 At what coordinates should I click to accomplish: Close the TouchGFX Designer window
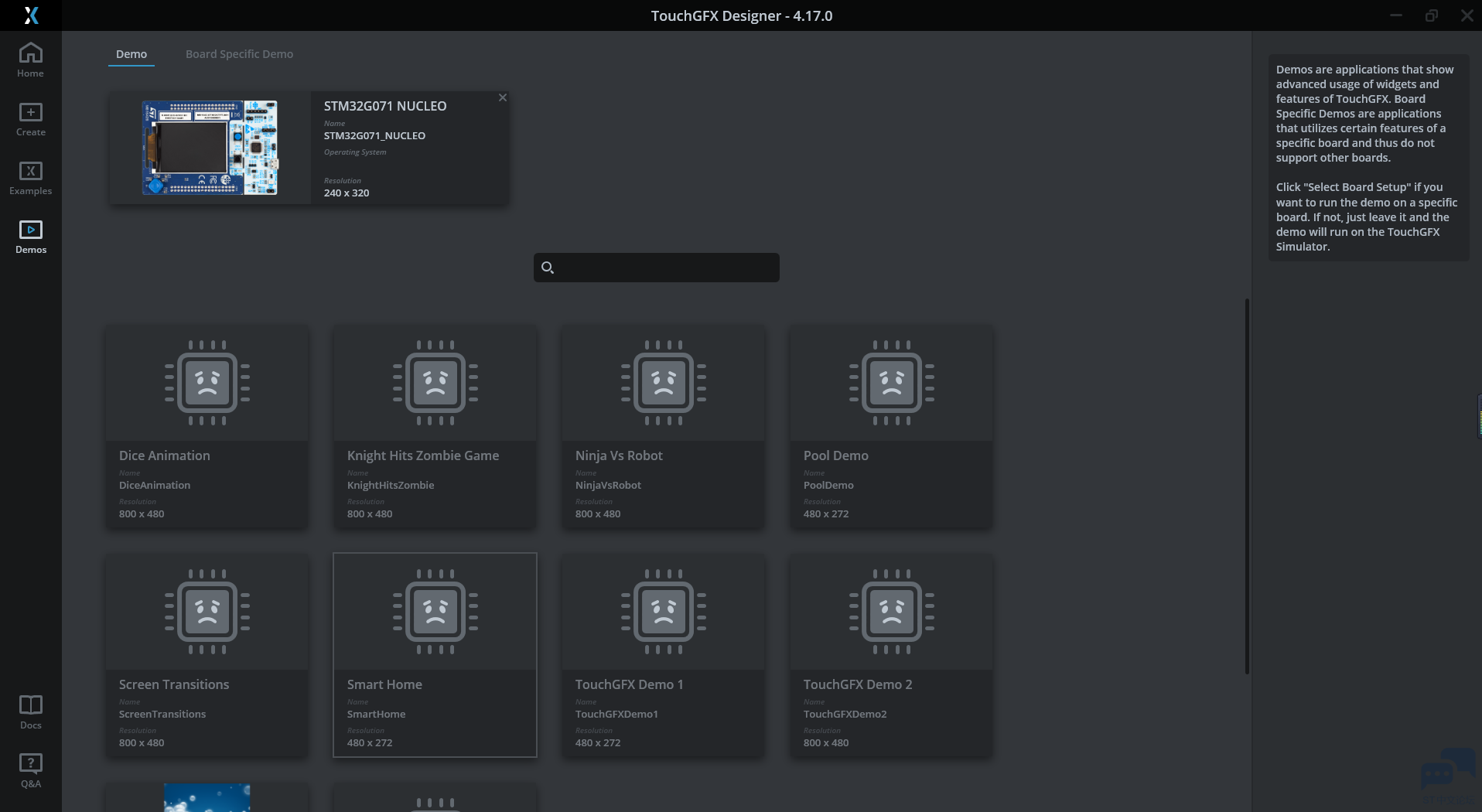1467,15
